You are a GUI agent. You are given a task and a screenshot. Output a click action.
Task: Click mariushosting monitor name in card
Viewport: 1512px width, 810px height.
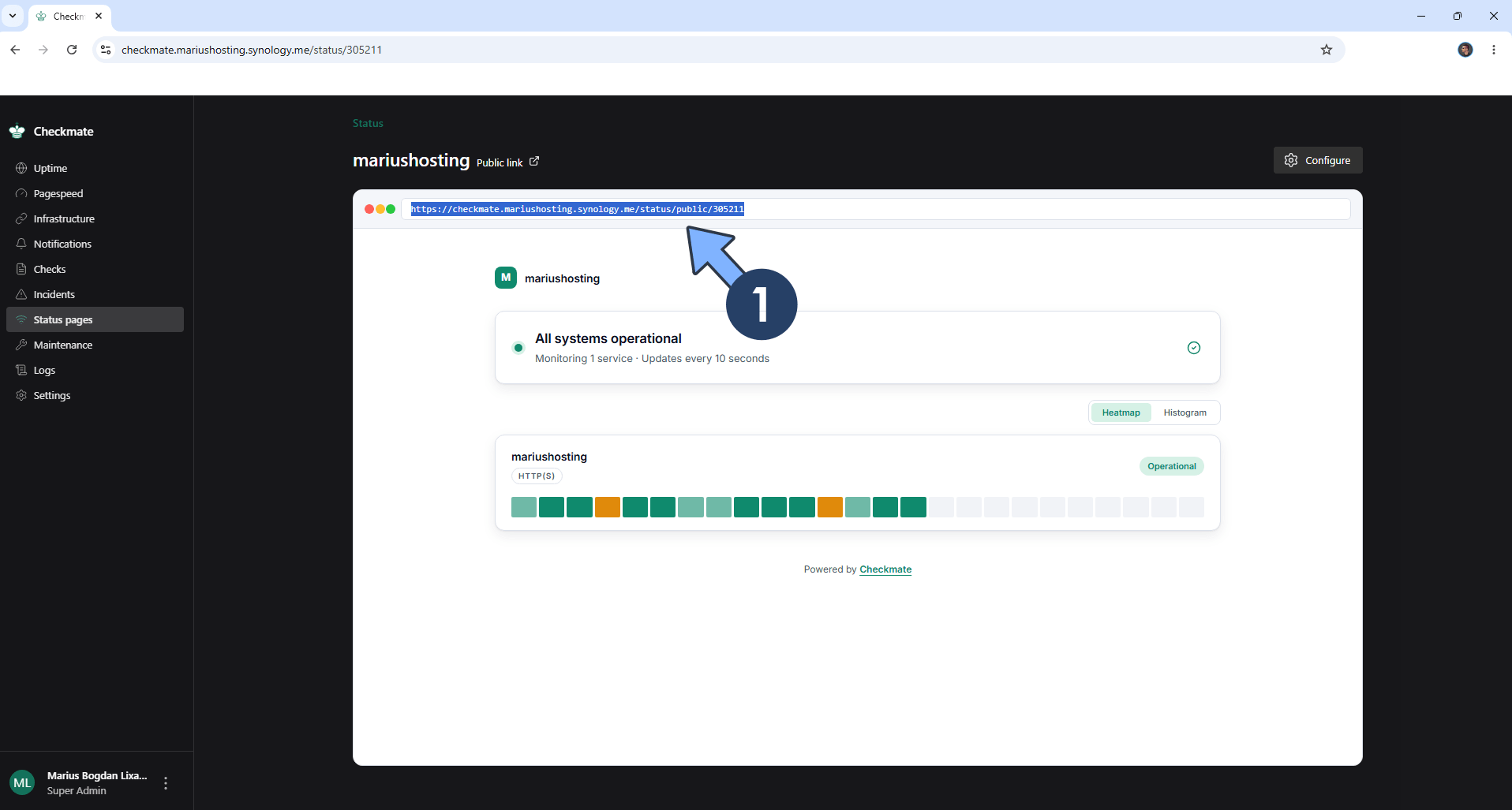click(x=549, y=457)
